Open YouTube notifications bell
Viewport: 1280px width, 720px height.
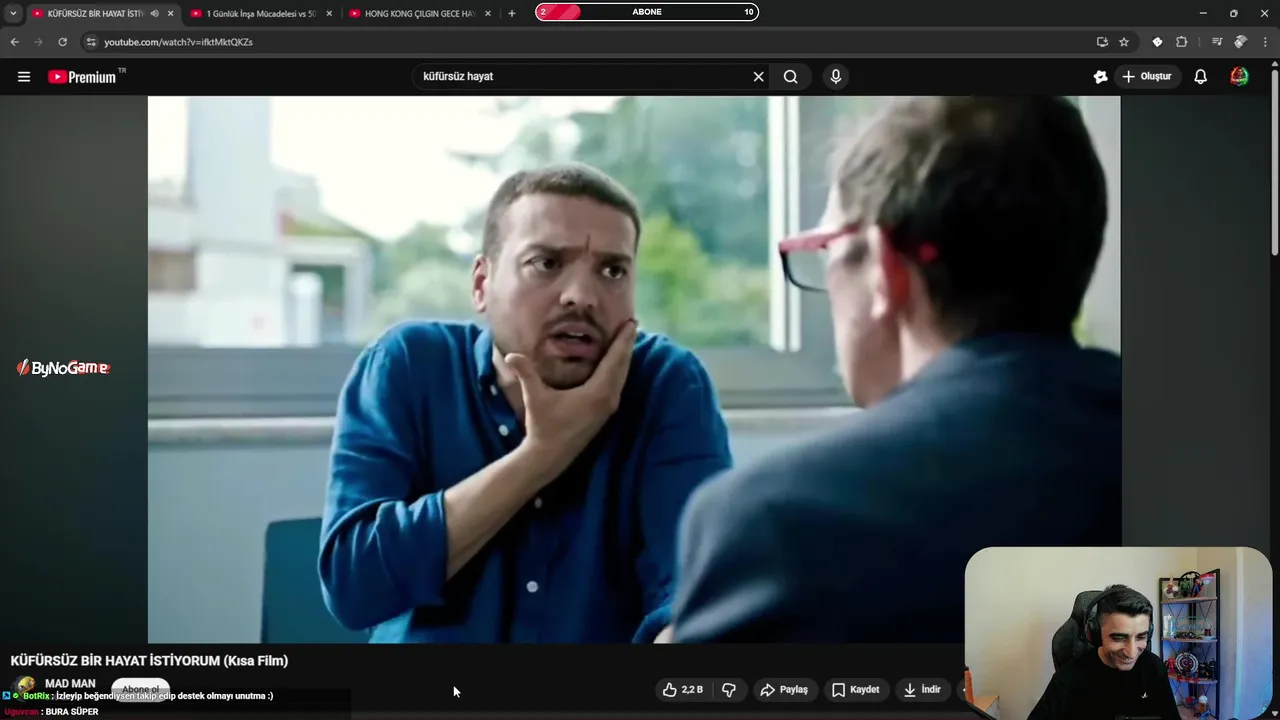[1201, 77]
